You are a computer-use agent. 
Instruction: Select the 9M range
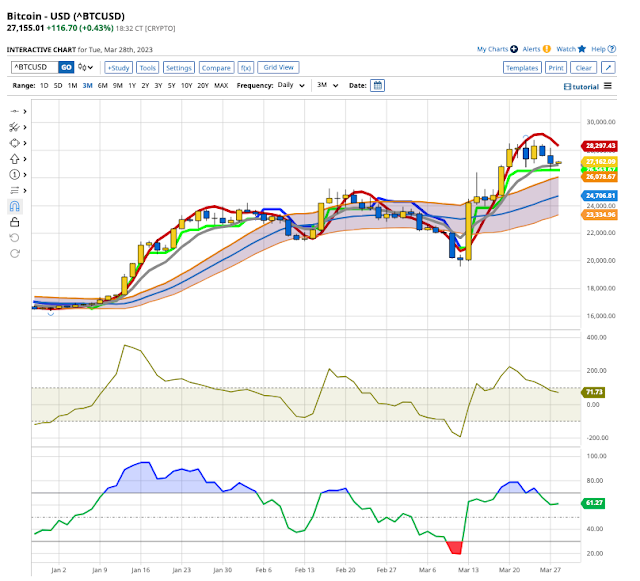pos(118,86)
